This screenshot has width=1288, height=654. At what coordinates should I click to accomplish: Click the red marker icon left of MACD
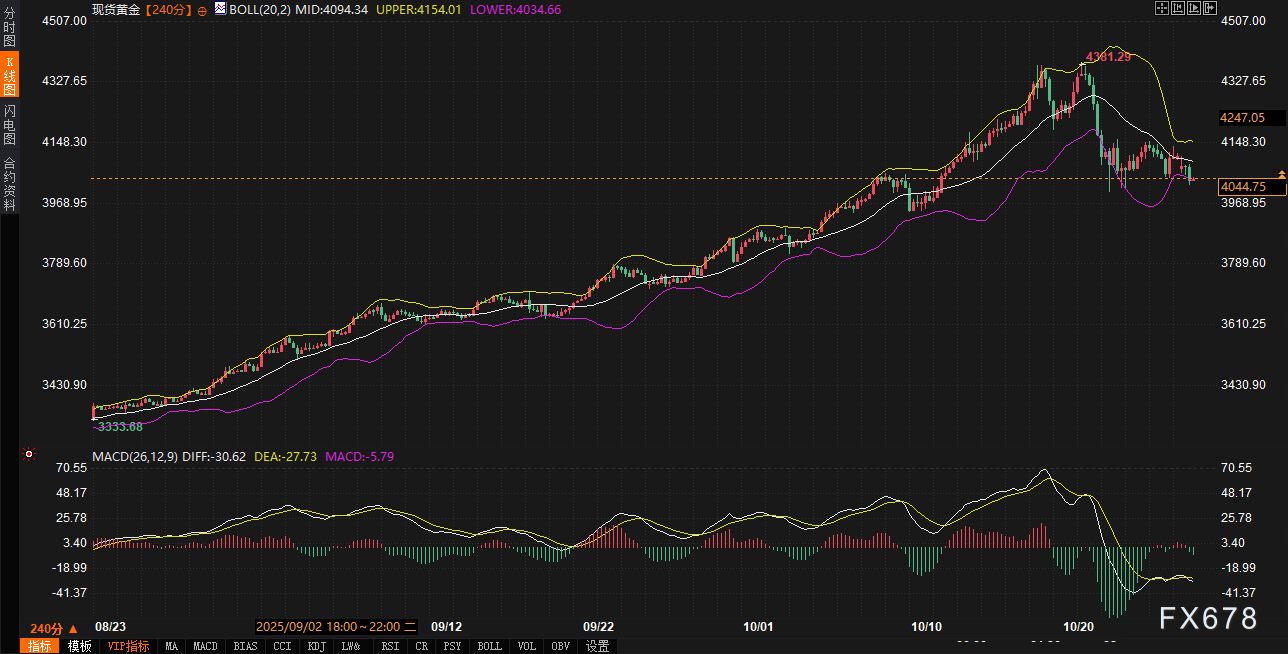(29, 455)
